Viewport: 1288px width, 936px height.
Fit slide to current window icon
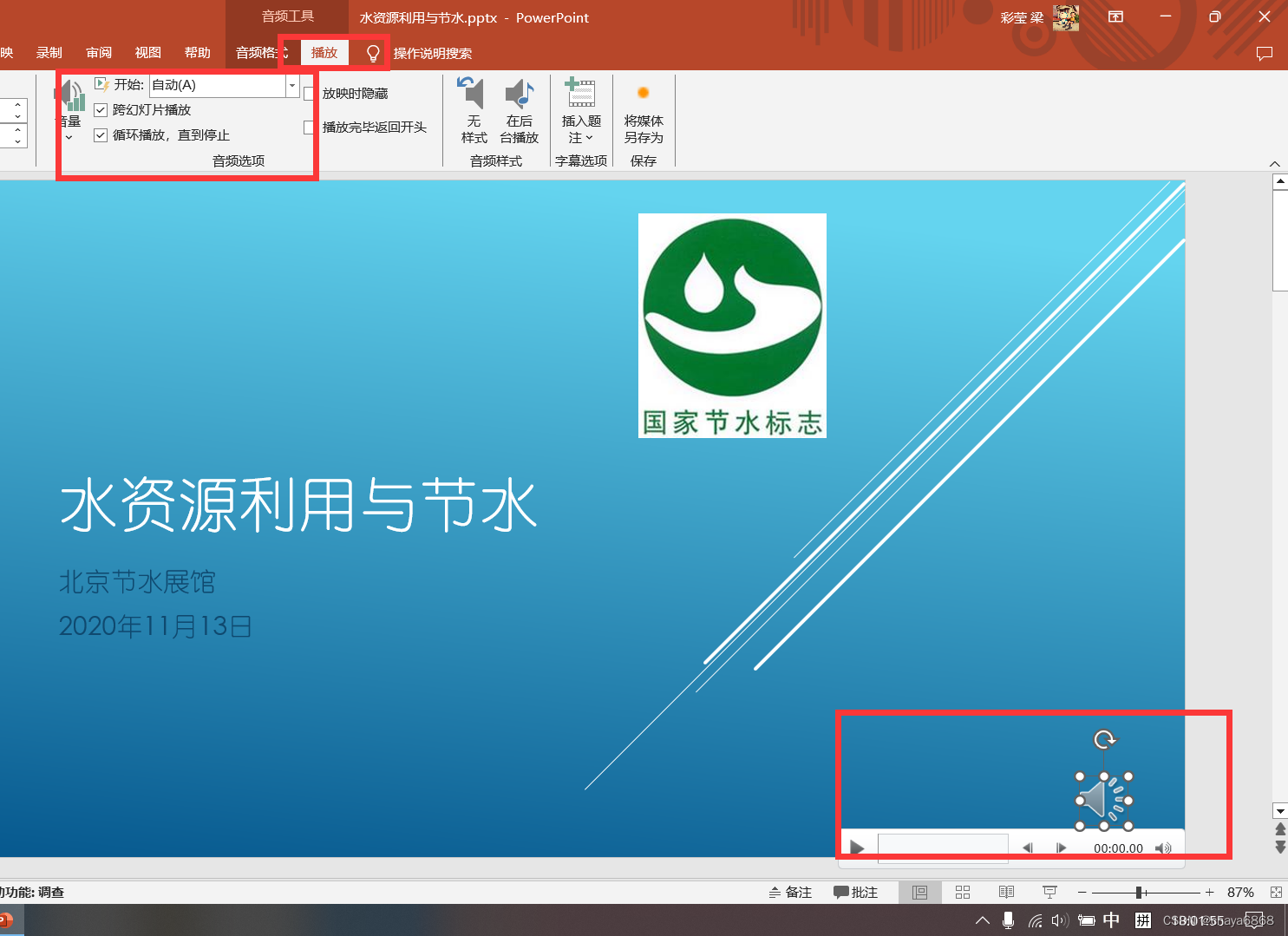click(x=1276, y=892)
